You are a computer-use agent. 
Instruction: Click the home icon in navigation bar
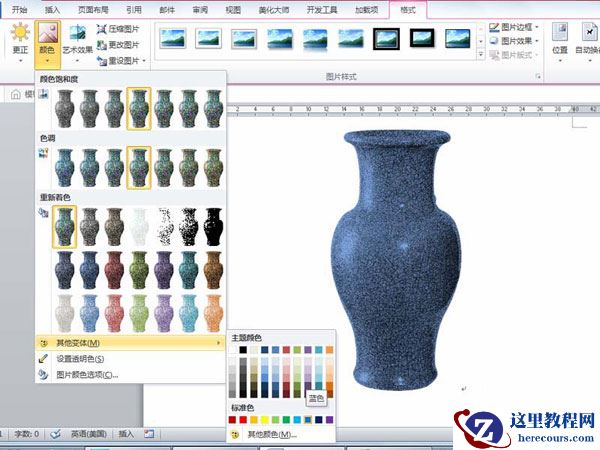click(x=16, y=94)
